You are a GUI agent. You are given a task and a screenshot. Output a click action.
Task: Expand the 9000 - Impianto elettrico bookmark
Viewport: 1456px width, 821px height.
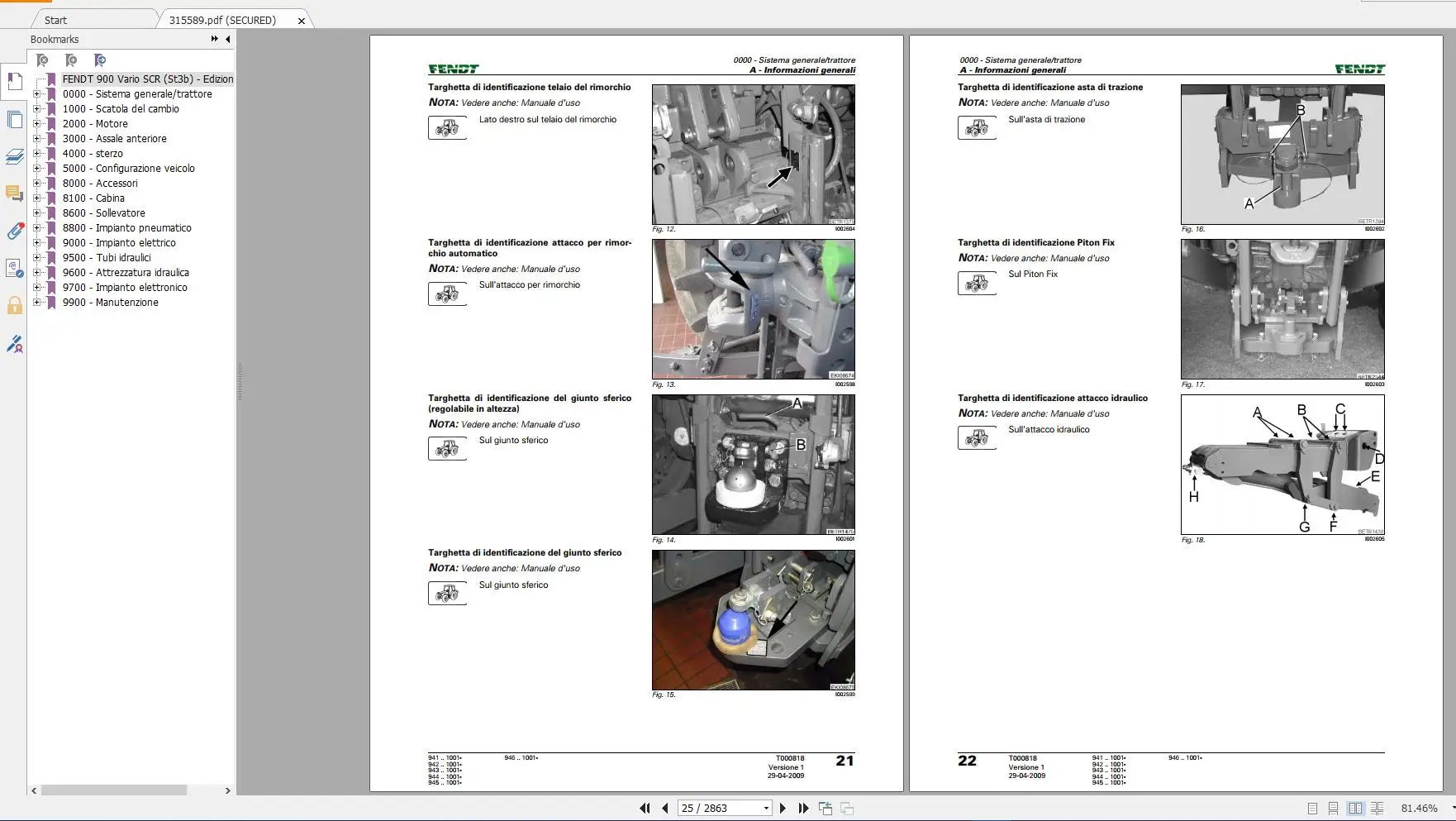pyautogui.click(x=36, y=243)
